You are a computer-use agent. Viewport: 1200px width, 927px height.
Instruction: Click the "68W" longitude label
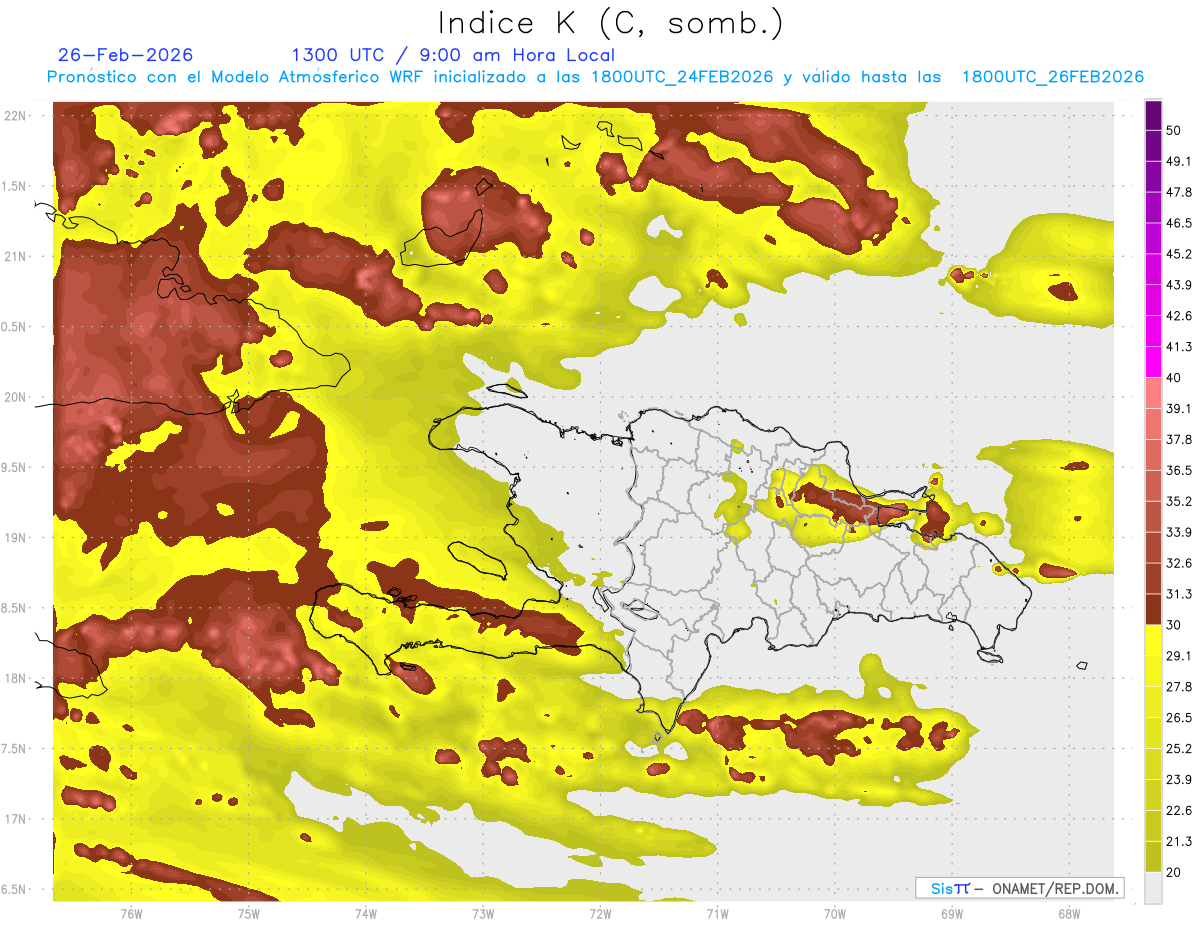coord(1068,913)
